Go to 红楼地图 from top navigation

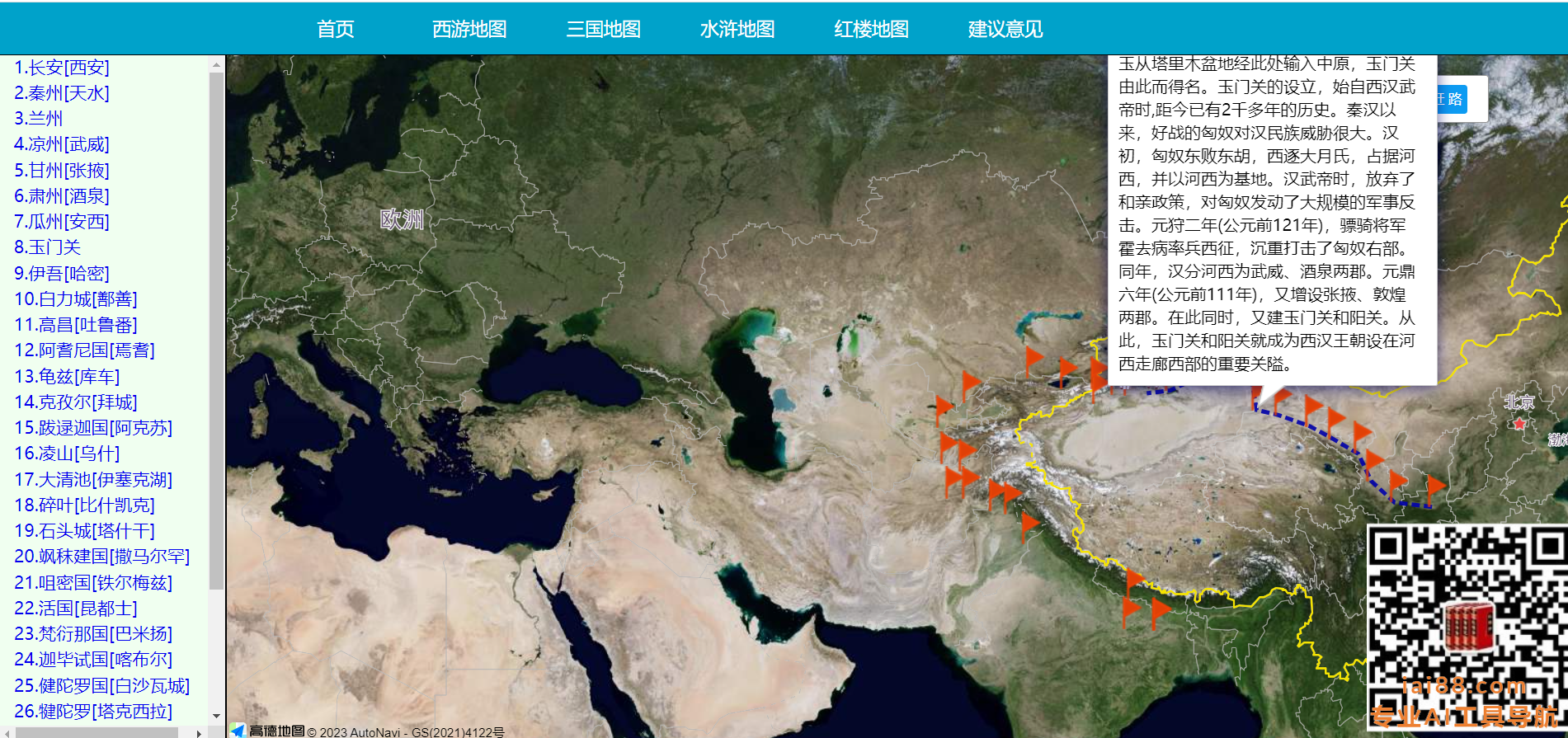point(871,30)
